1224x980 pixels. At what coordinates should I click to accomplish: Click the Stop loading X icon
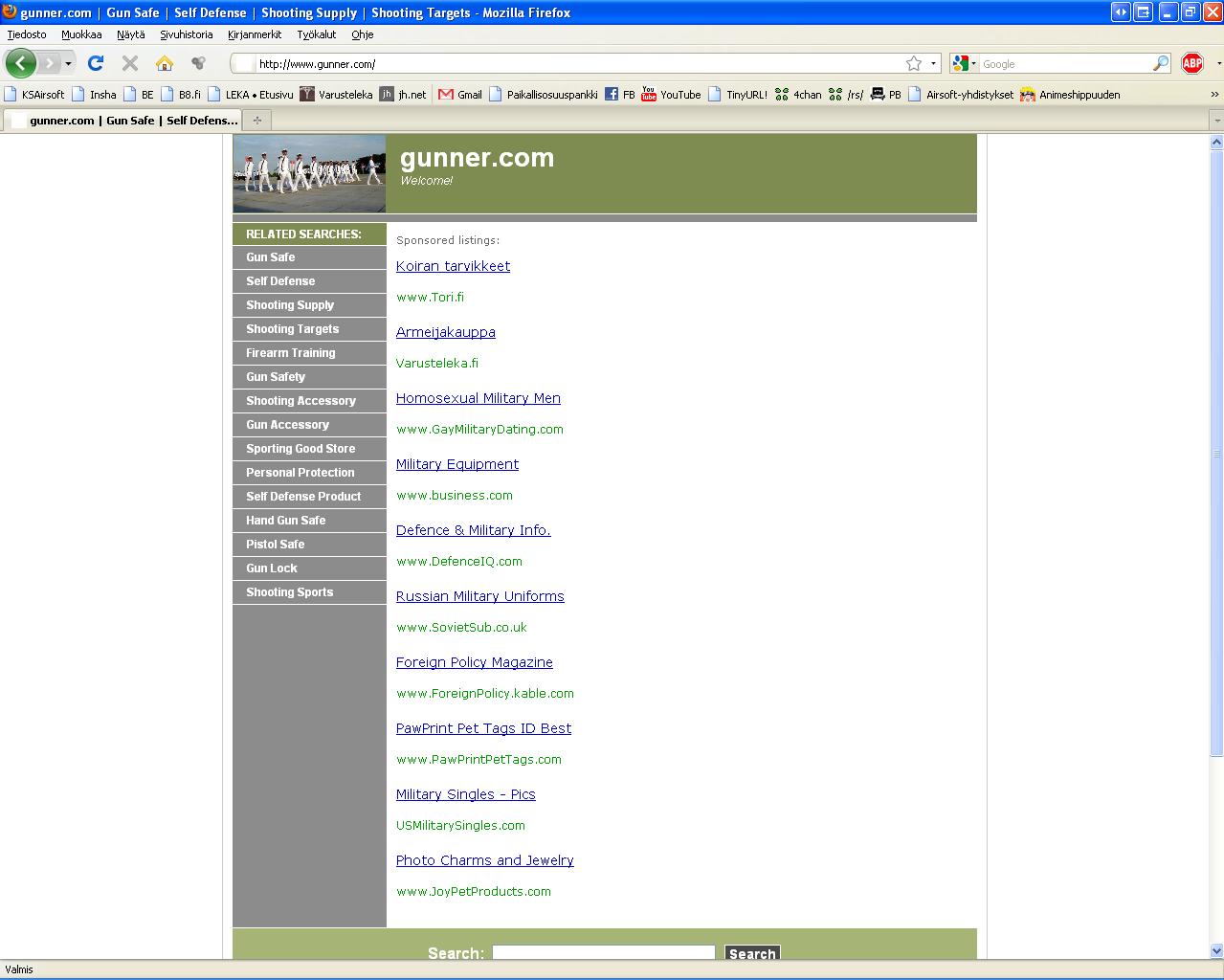point(130,63)
